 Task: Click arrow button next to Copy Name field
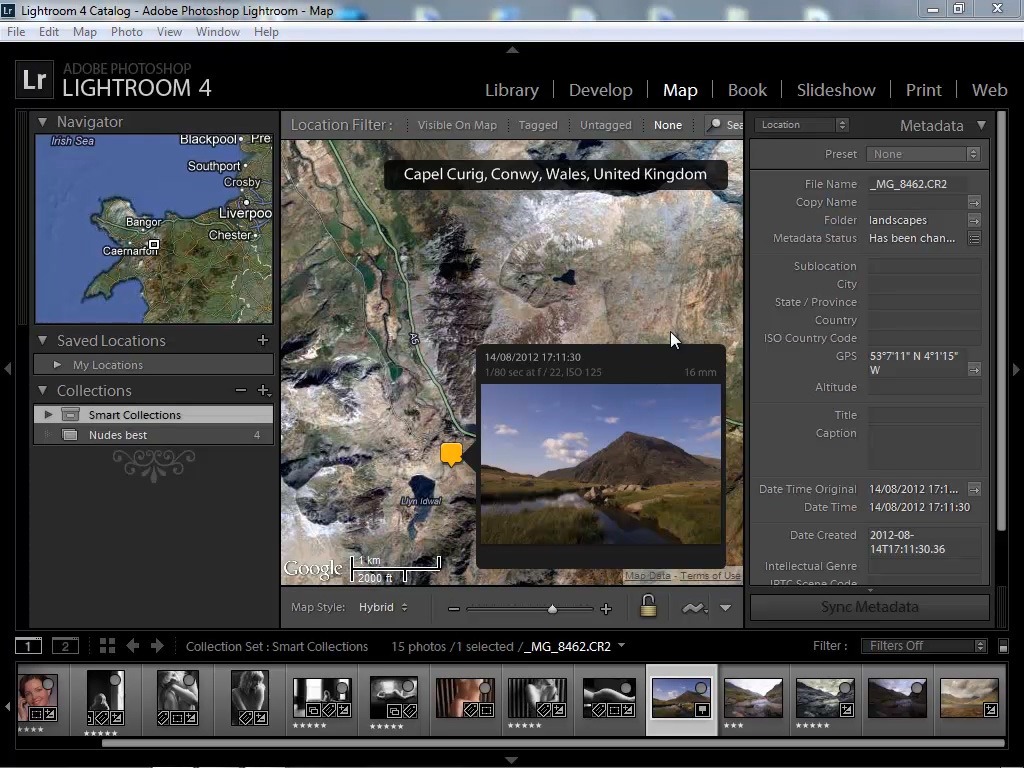pyautogui.click(x=974, y=202)
